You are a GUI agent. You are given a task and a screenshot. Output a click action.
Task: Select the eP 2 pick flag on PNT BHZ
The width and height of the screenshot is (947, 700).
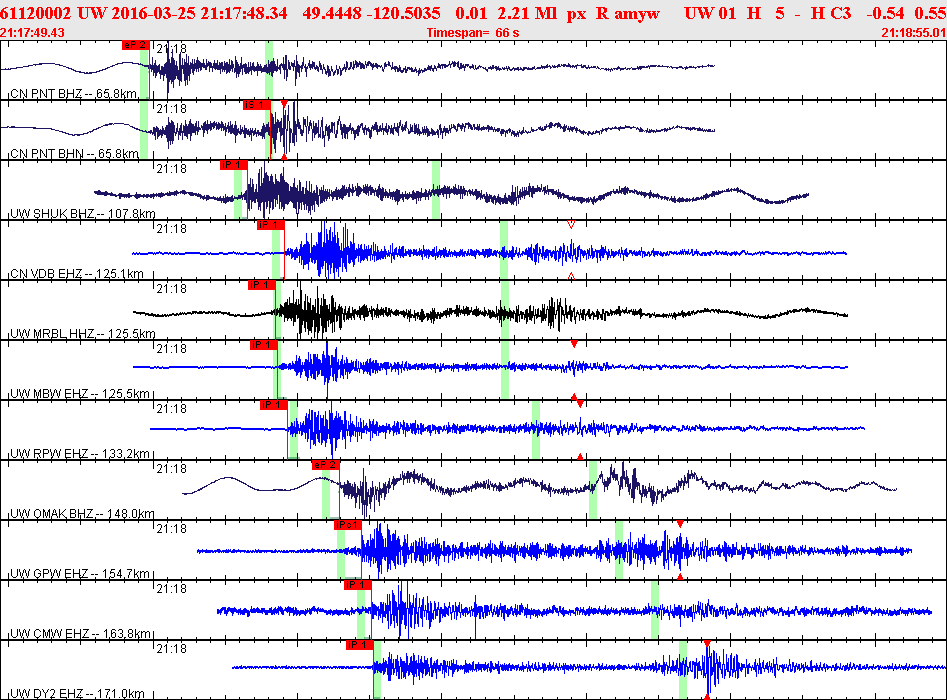[x=135, y=45]
